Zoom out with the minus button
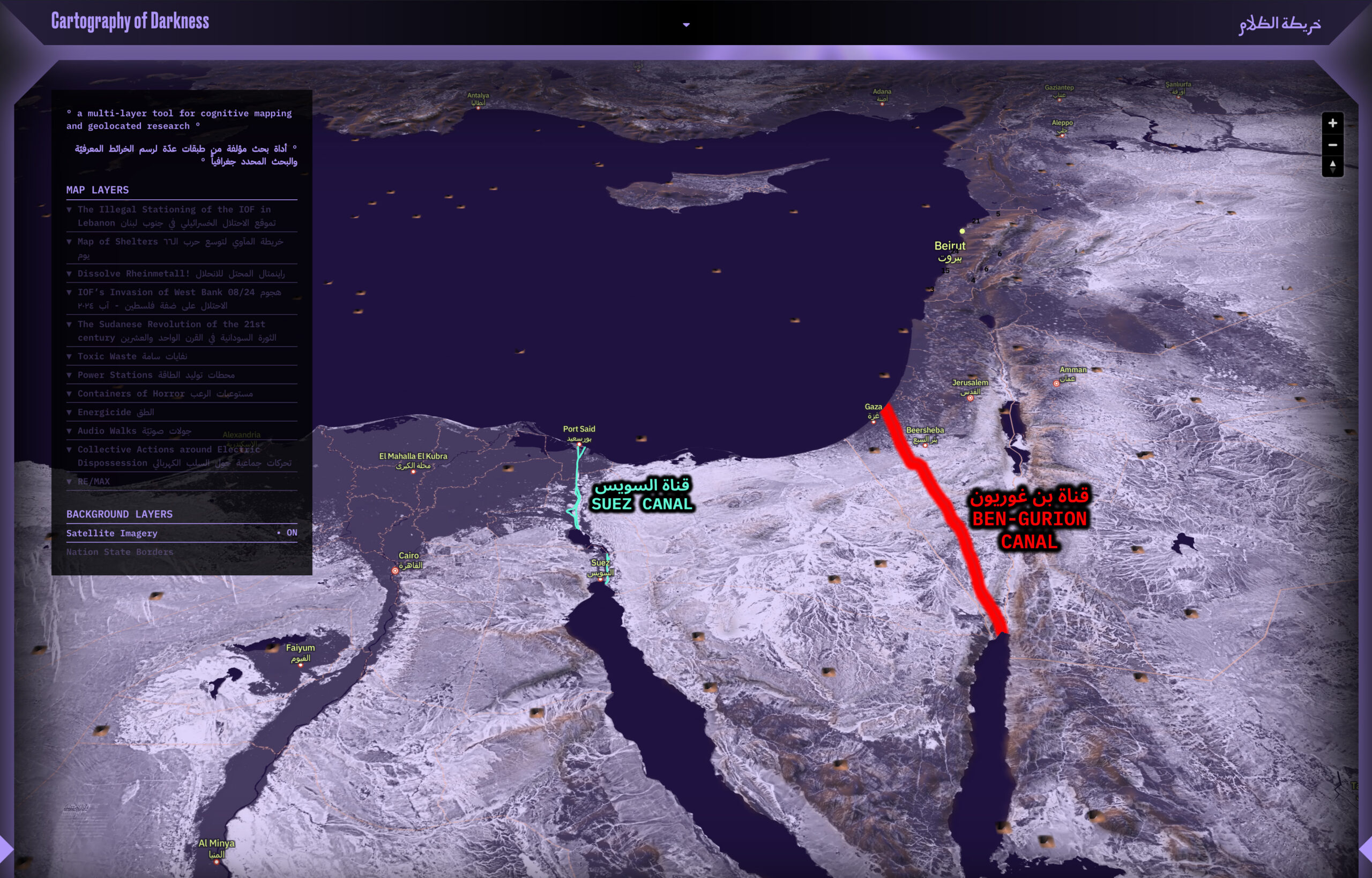The image size is (1372, 878). point(1332,145)
